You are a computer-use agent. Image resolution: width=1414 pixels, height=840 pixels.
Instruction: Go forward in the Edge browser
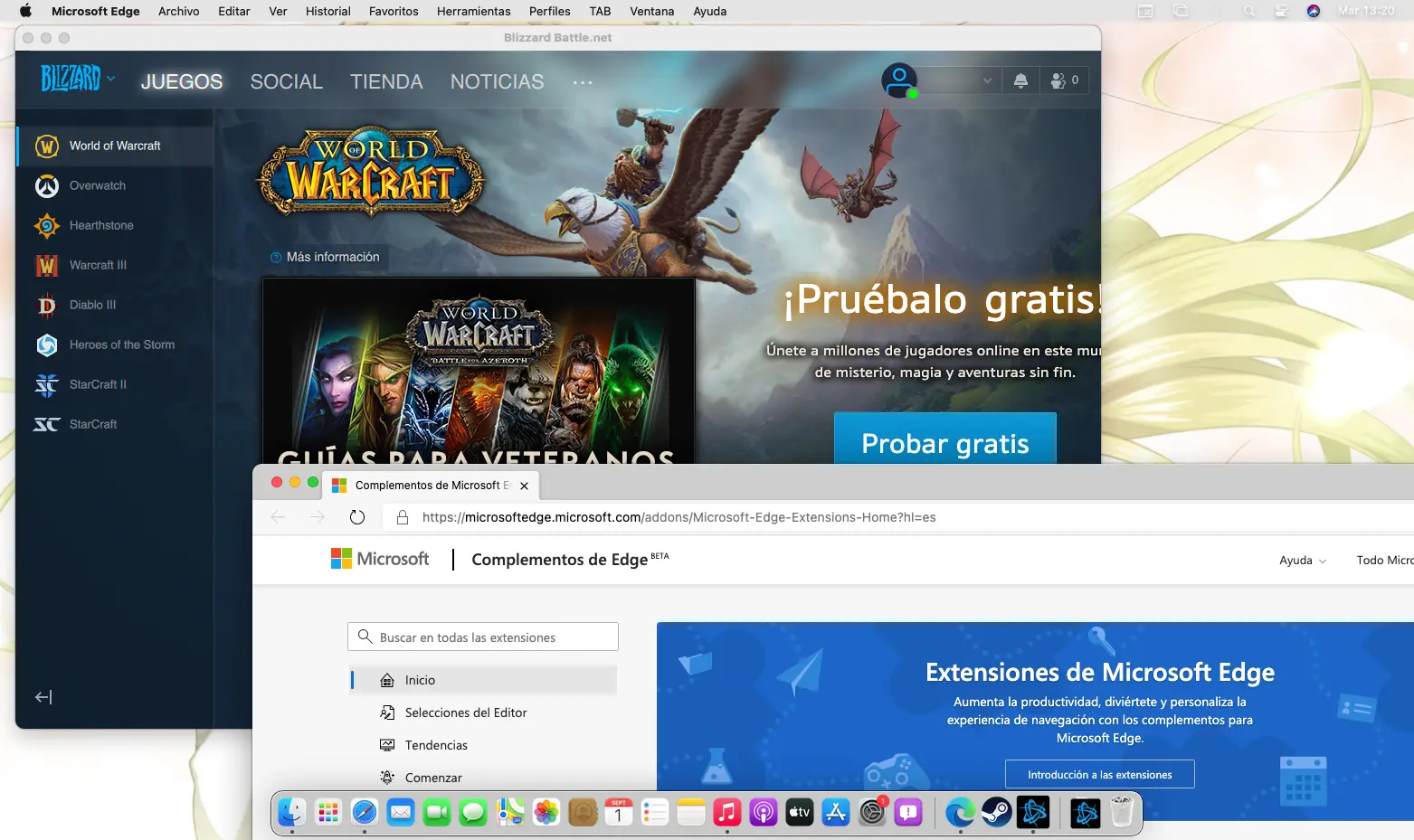point(317,517)
